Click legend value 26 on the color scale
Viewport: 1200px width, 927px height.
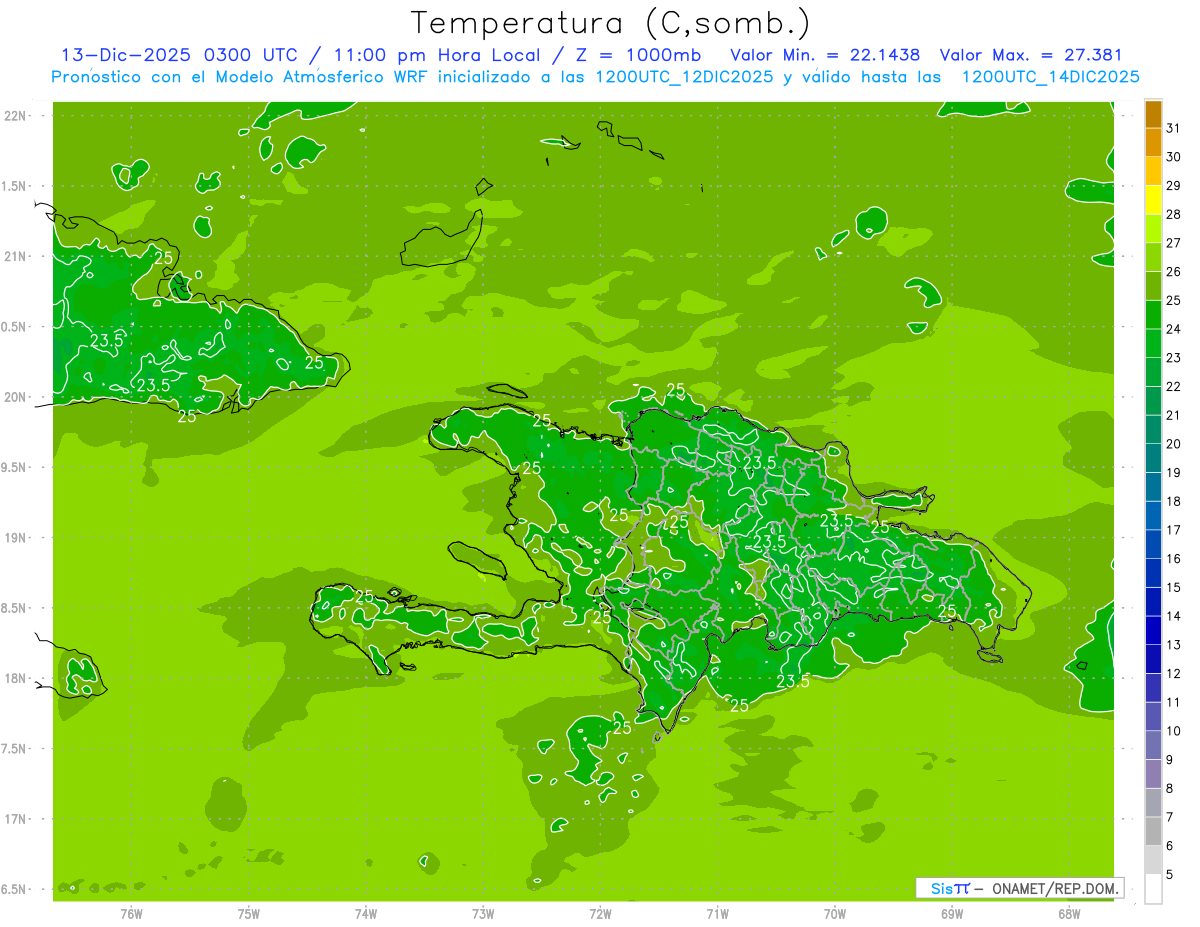[1173, 272]
